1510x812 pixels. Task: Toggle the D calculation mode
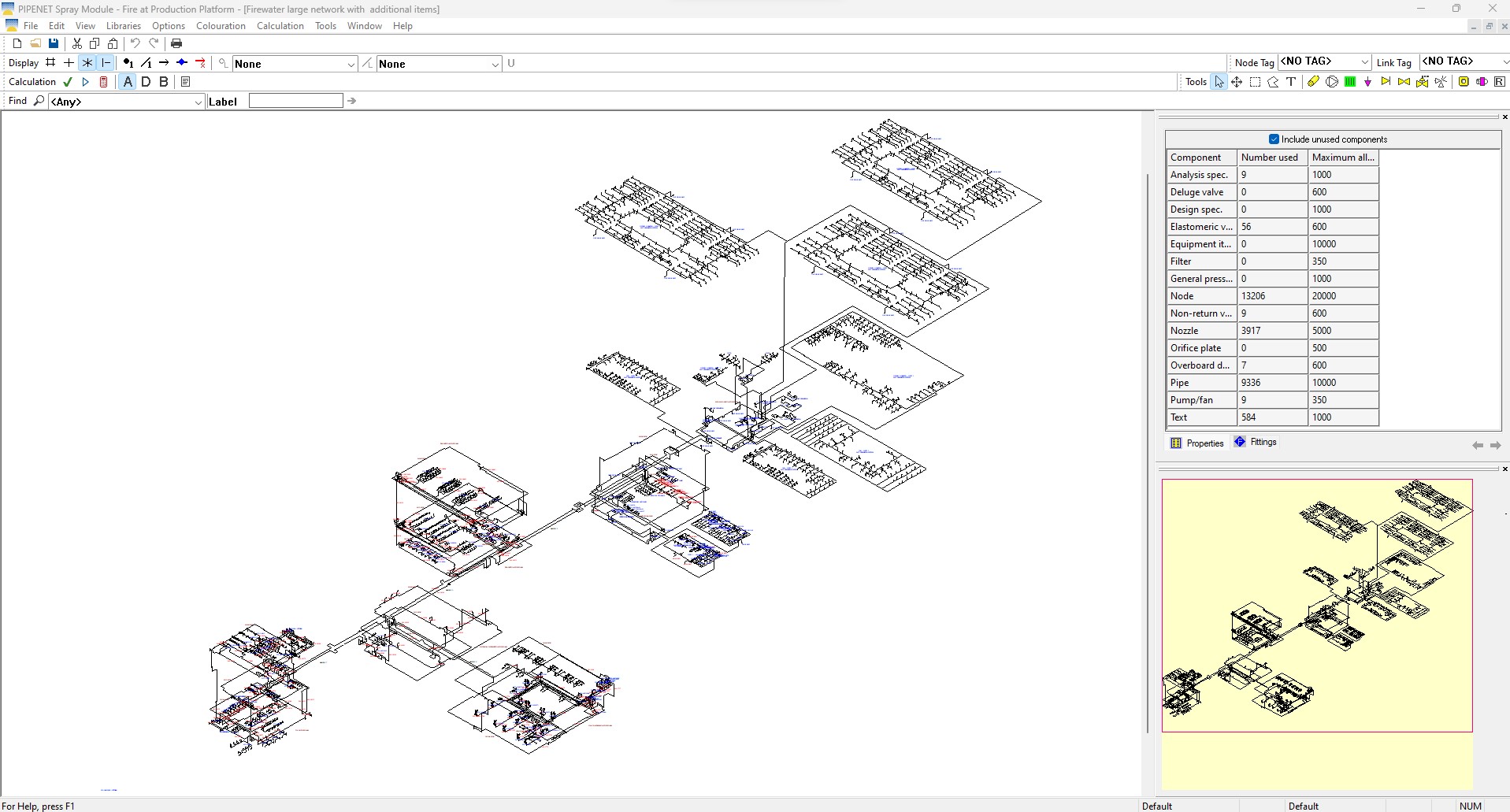click(146, 82)
